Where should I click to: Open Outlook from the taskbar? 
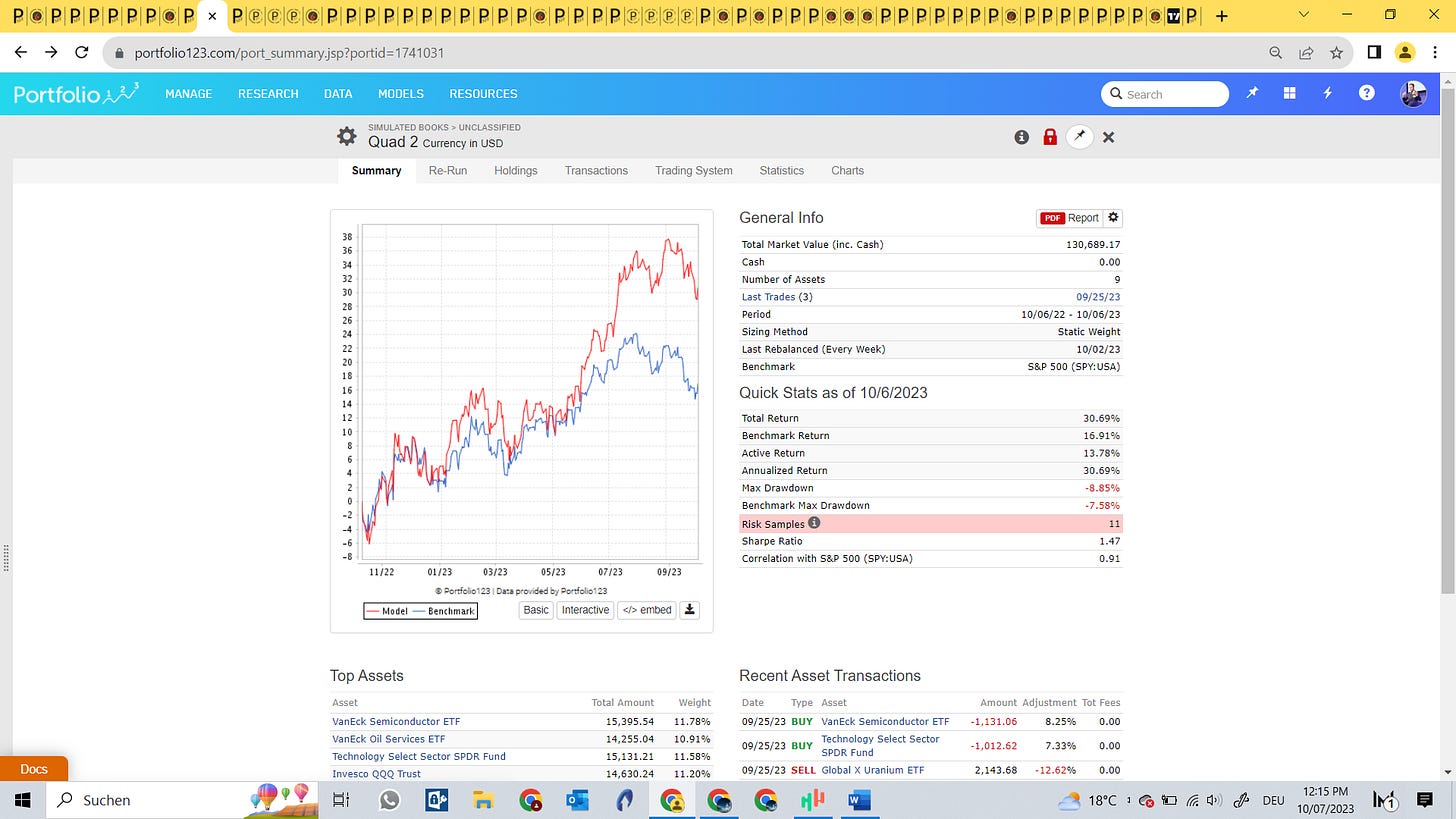pyautogui.click(x=578, y=800)
